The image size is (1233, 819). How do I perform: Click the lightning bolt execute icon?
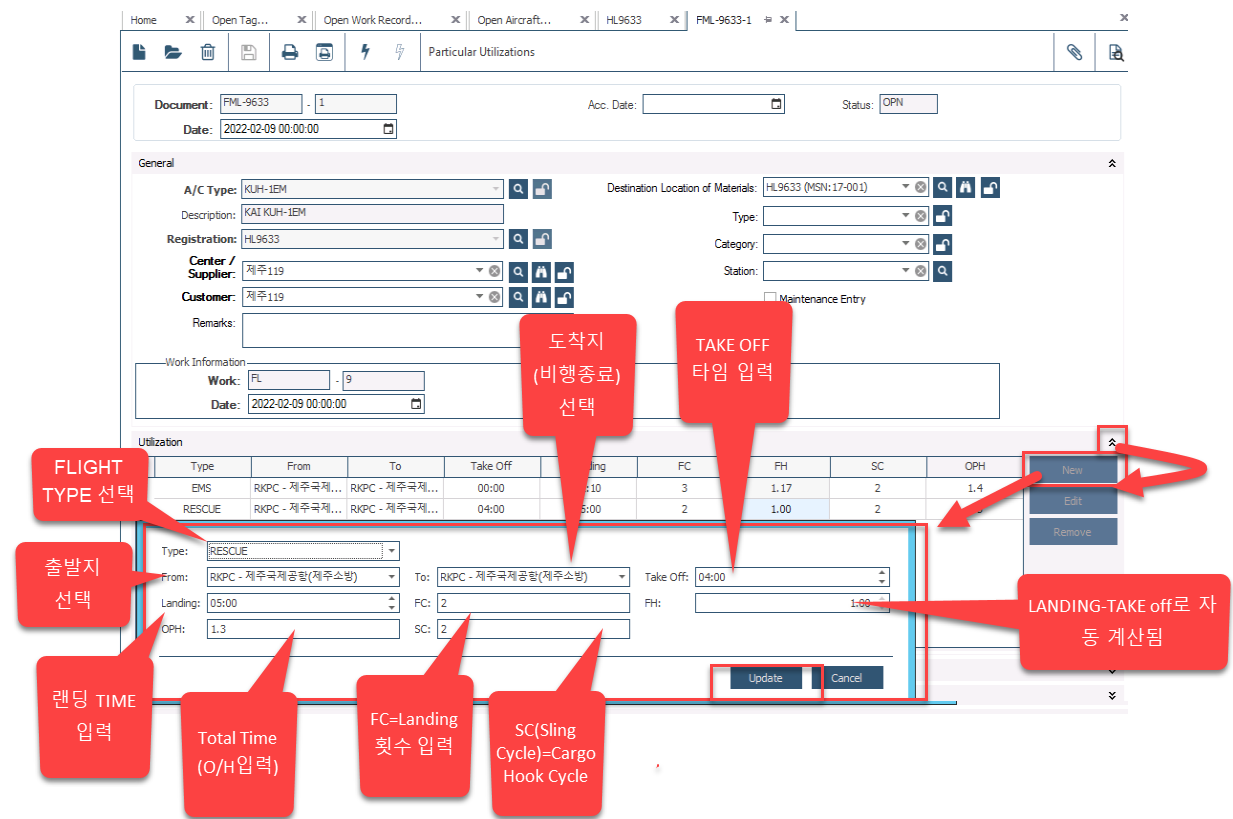click(x=365, y=52)
